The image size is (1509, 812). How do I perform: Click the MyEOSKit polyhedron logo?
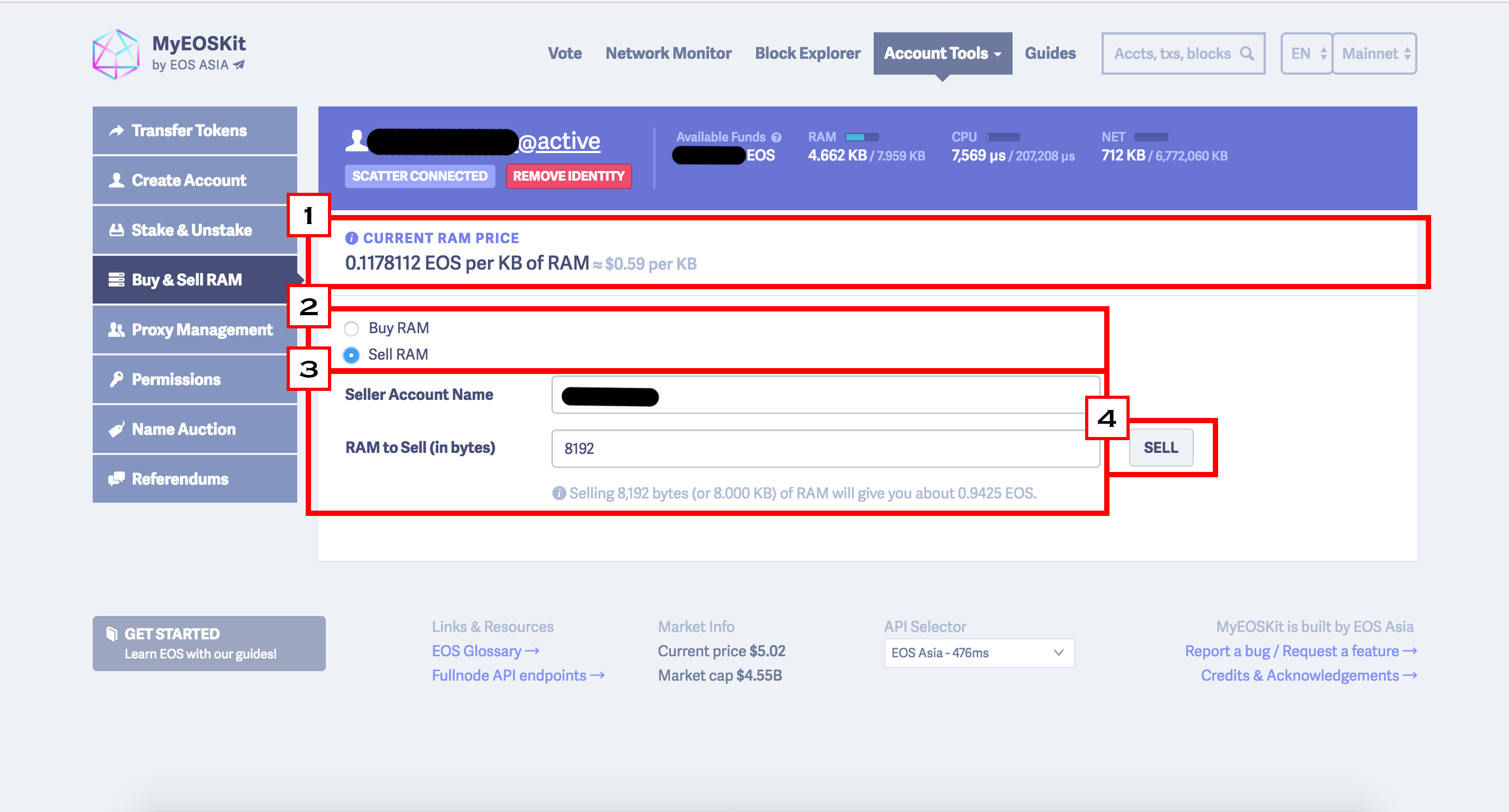click(116, 54)
